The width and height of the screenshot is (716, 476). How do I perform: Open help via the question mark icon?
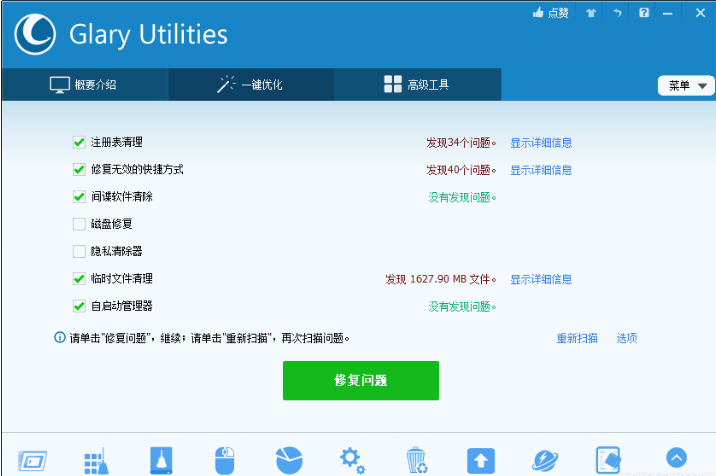point(643,13)
